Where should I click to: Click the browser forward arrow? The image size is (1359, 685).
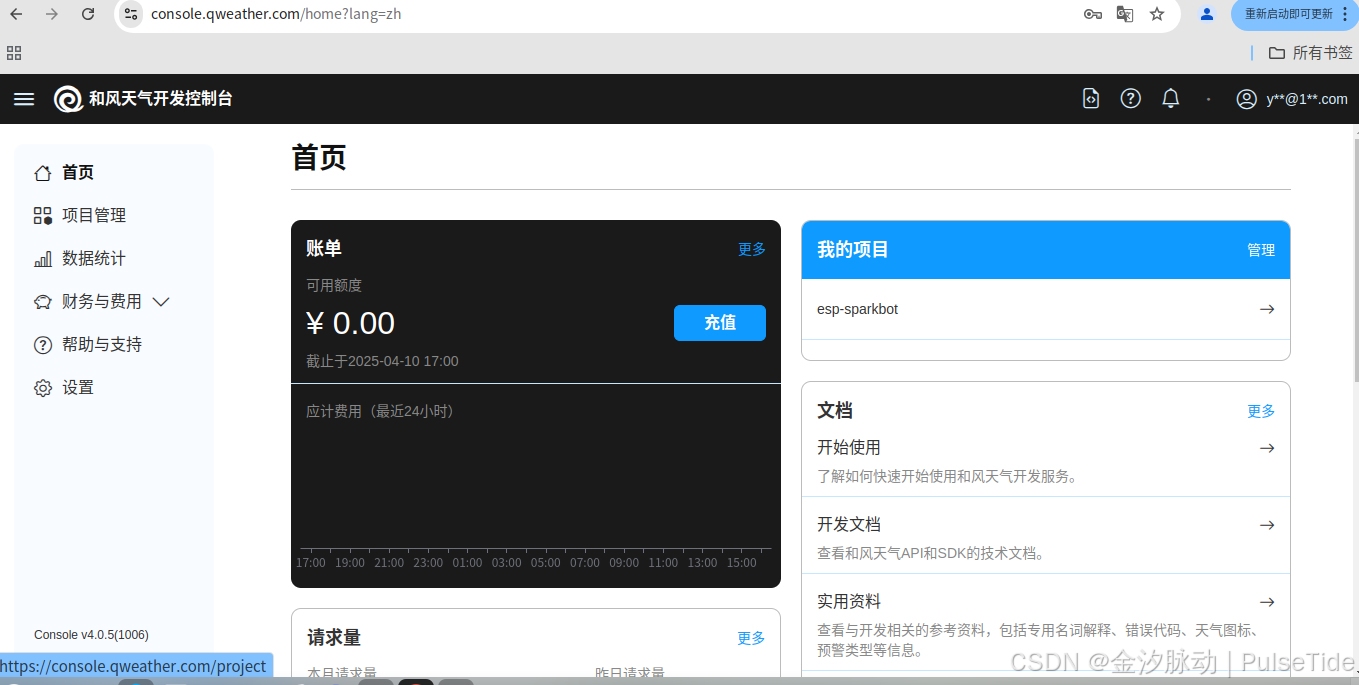point(52,14)
